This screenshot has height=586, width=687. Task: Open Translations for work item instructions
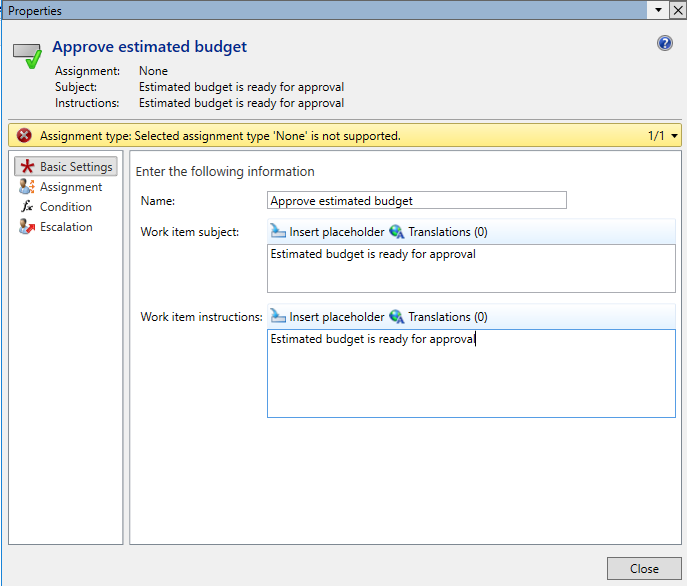[x=438, y=317]
